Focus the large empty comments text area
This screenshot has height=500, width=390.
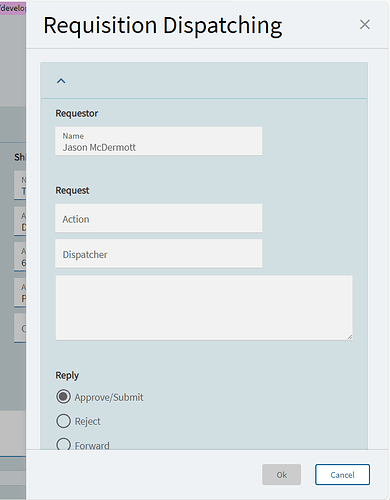(204, 308)
